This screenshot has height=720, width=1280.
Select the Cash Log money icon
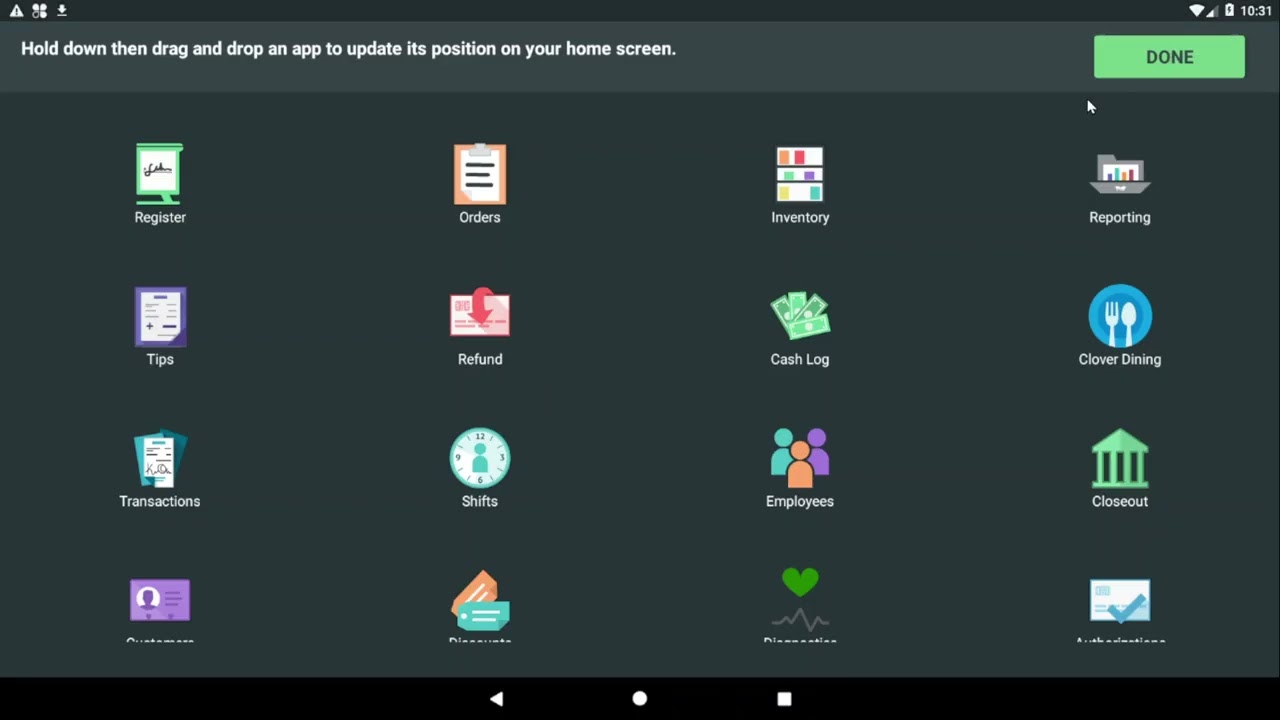(800, 316)
